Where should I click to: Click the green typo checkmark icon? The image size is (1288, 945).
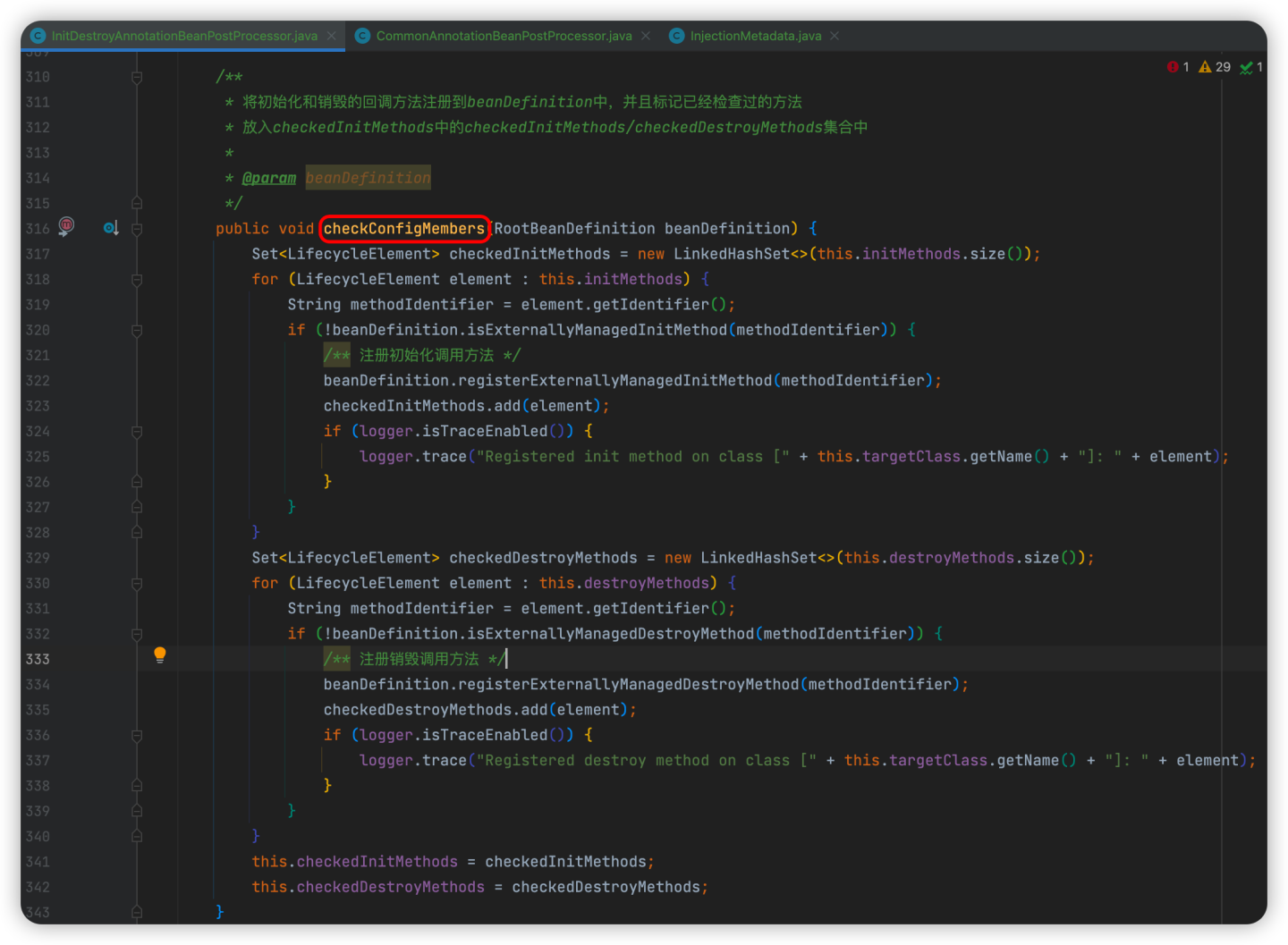pyautogui.click(x=1246, y=67)
